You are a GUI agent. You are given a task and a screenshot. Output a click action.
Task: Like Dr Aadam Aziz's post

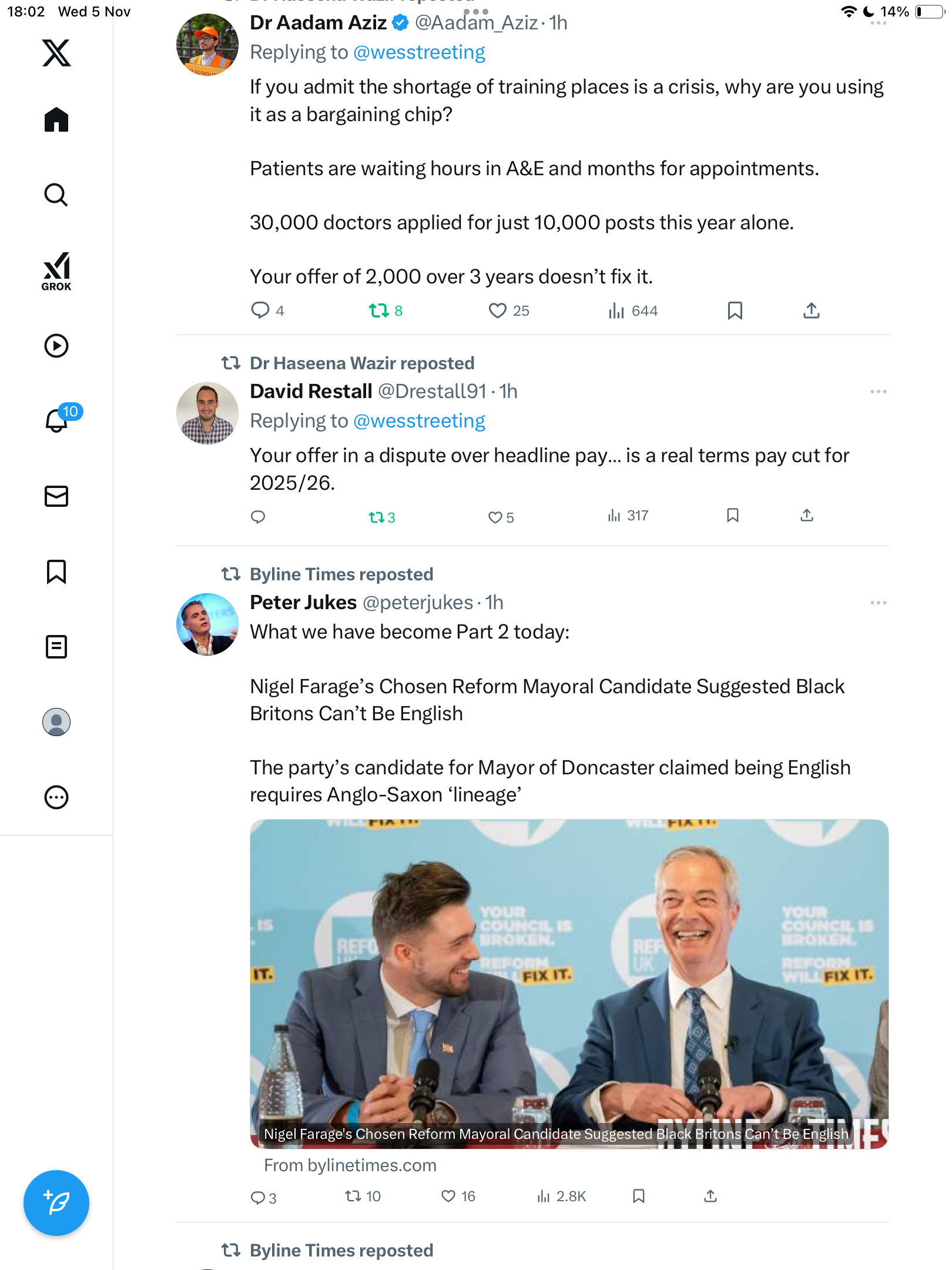click(x=498, y=310)
